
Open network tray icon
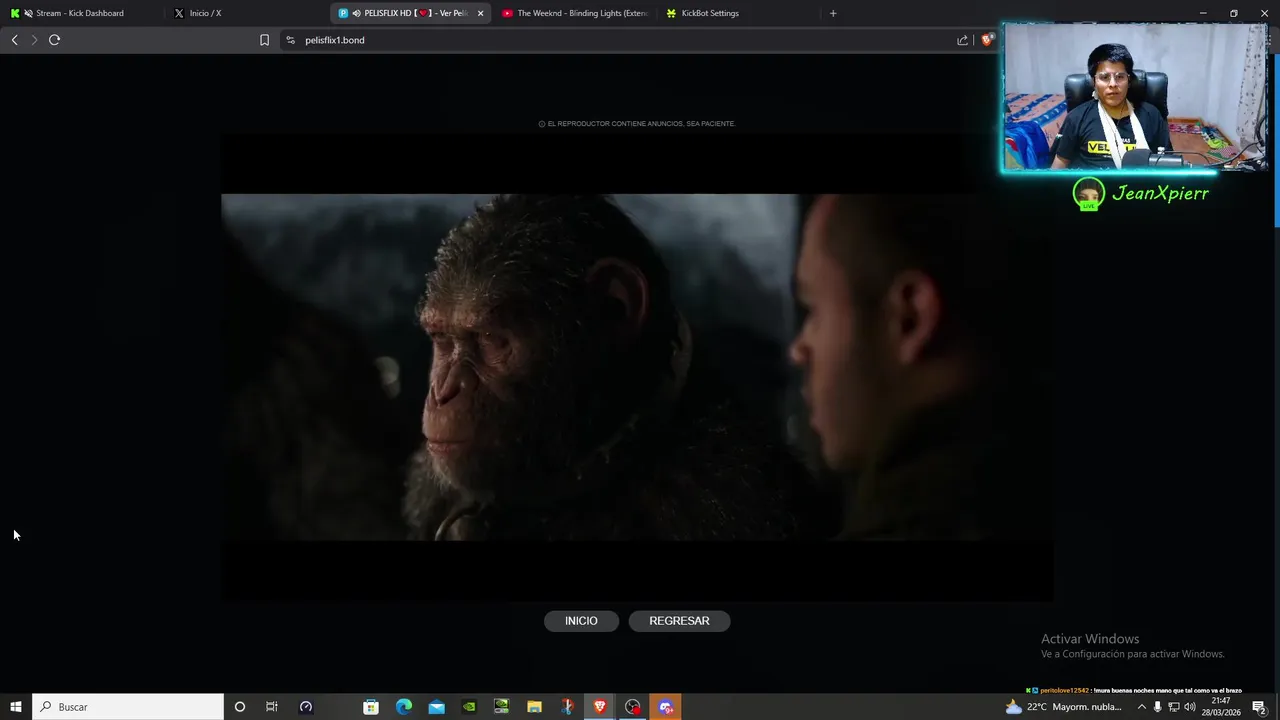(1174, 707)
